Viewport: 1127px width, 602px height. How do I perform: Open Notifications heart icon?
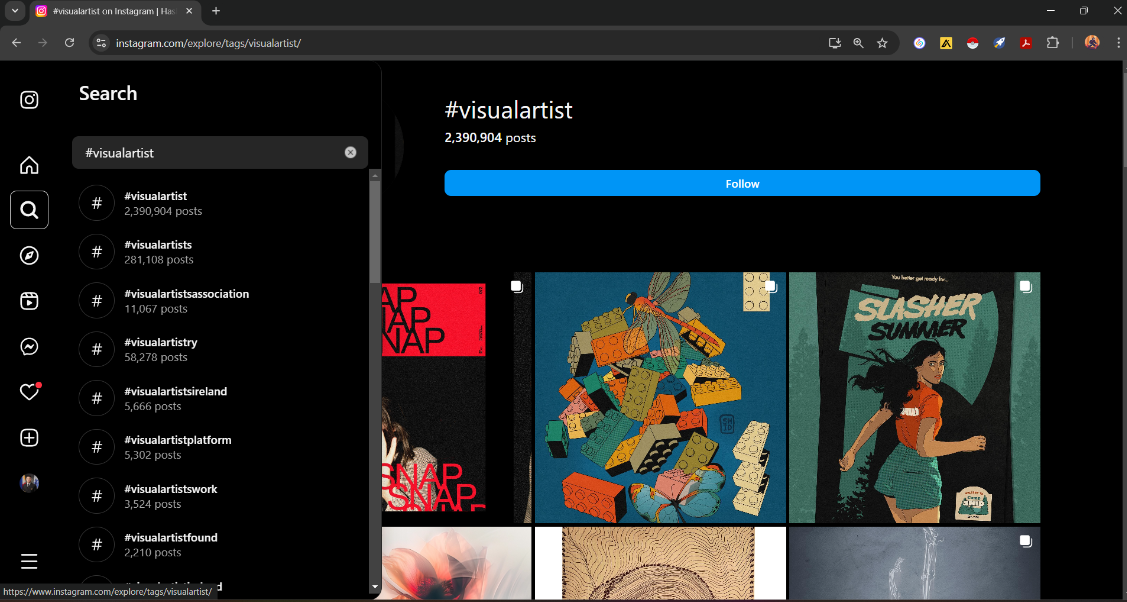point(30,392)
